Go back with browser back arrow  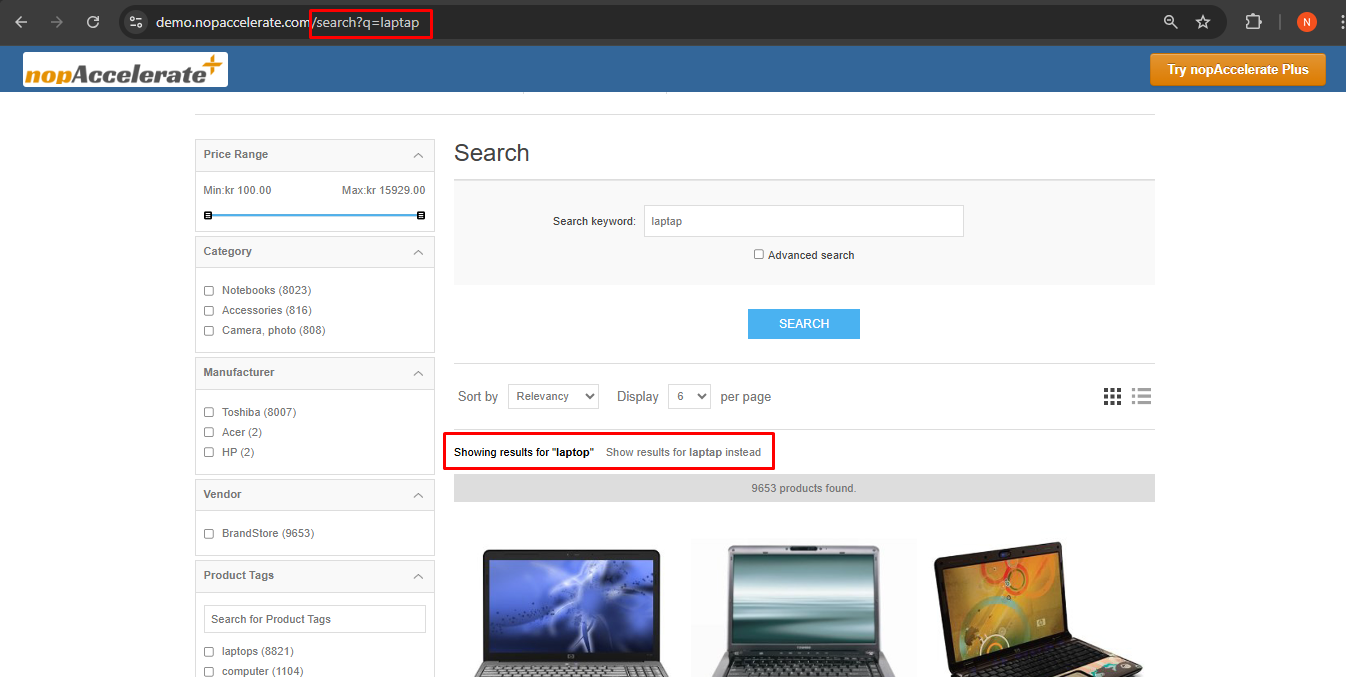21,22
